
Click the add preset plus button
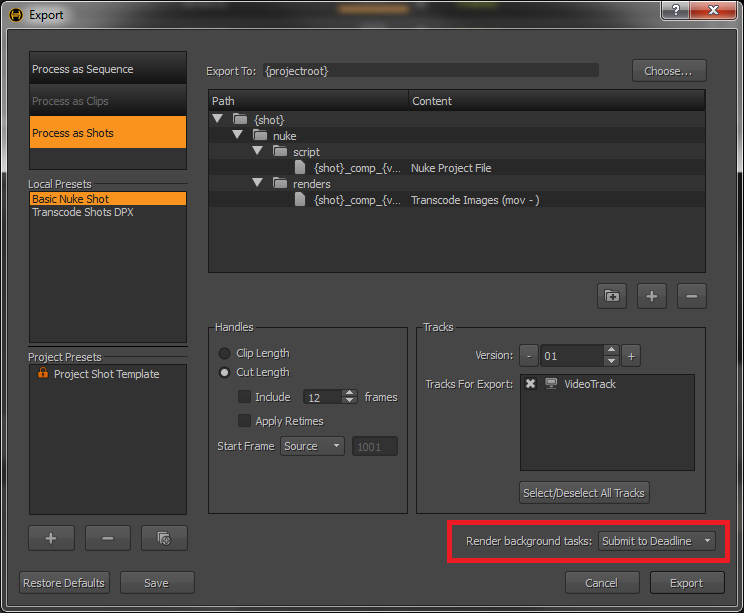pos(51,538)
